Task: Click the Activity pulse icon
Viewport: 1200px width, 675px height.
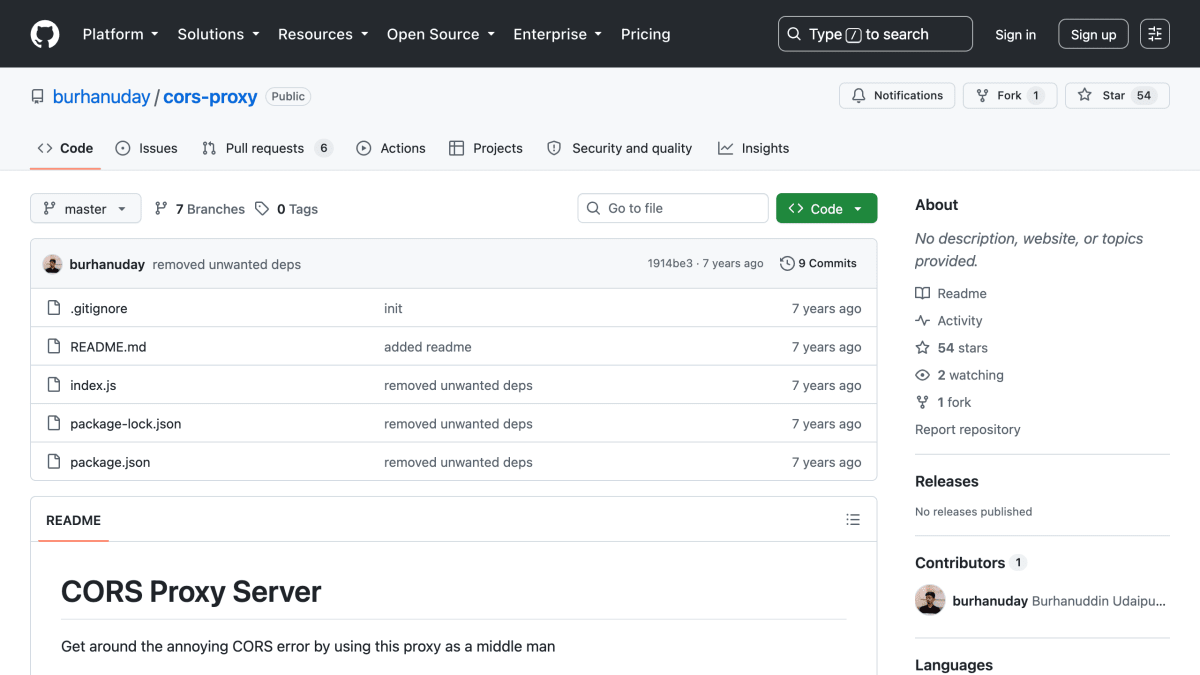Action: pyautogui.click(x=922, y=321)
